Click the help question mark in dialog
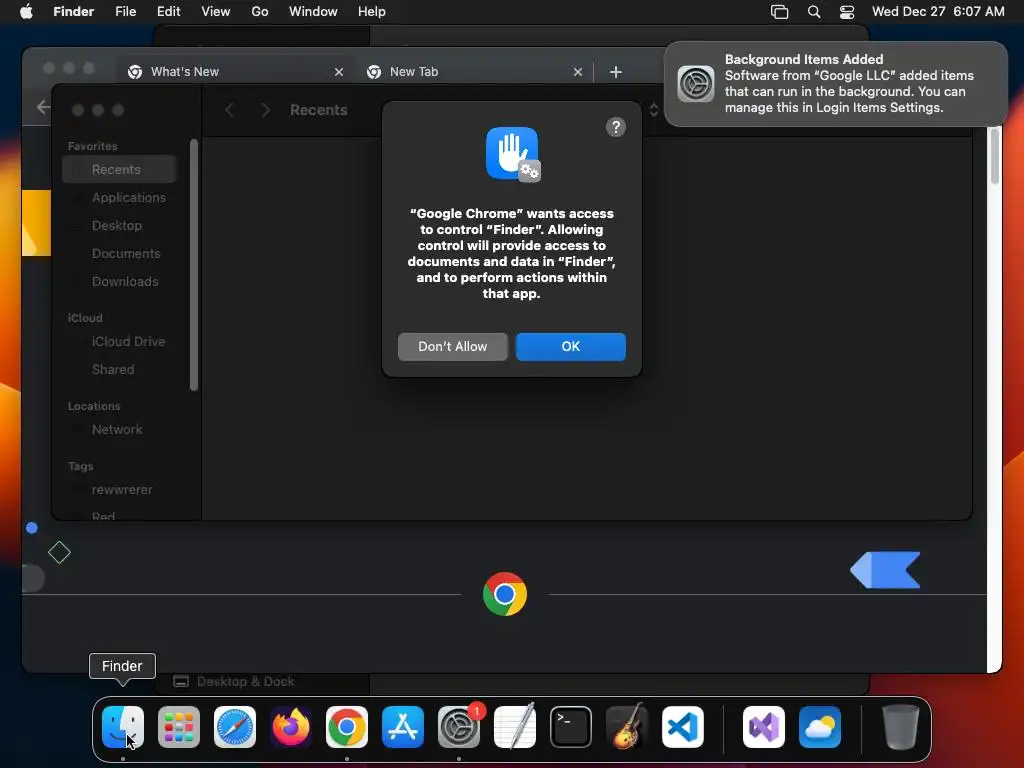The width and height of the screenshot is (1024, 768). (x=616, y=127)
